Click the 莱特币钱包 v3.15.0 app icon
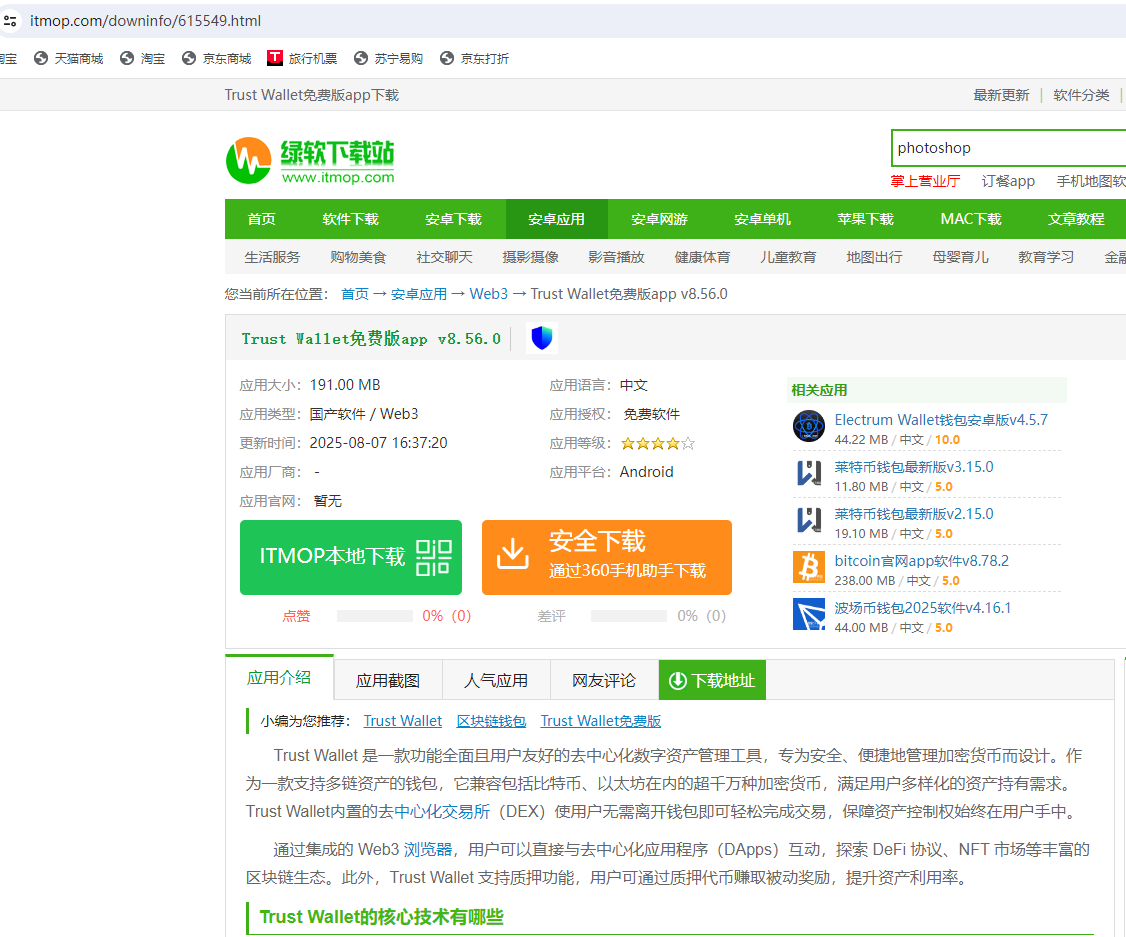1126x937 pixels. [x=809, y=474]
